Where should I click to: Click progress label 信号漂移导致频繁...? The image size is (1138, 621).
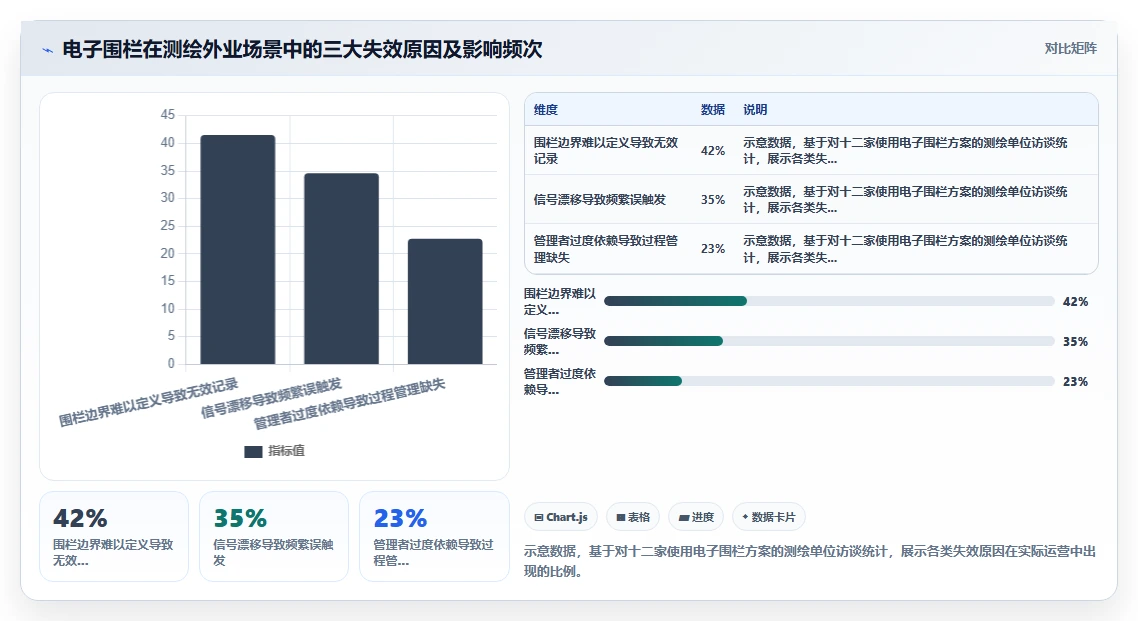(x=560, y=342)
